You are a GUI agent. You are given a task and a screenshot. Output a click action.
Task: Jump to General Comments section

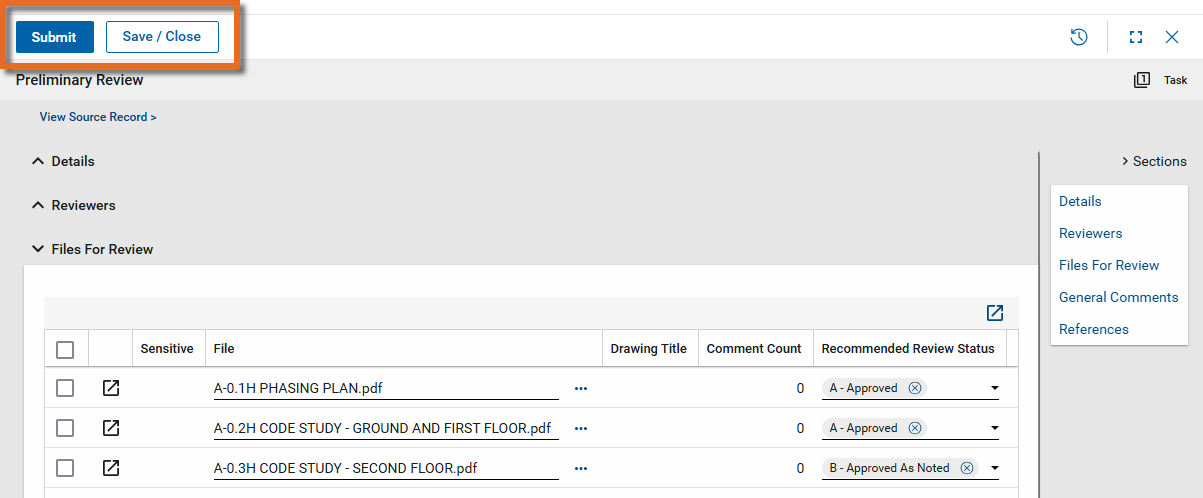click(x=1118, y=297)
